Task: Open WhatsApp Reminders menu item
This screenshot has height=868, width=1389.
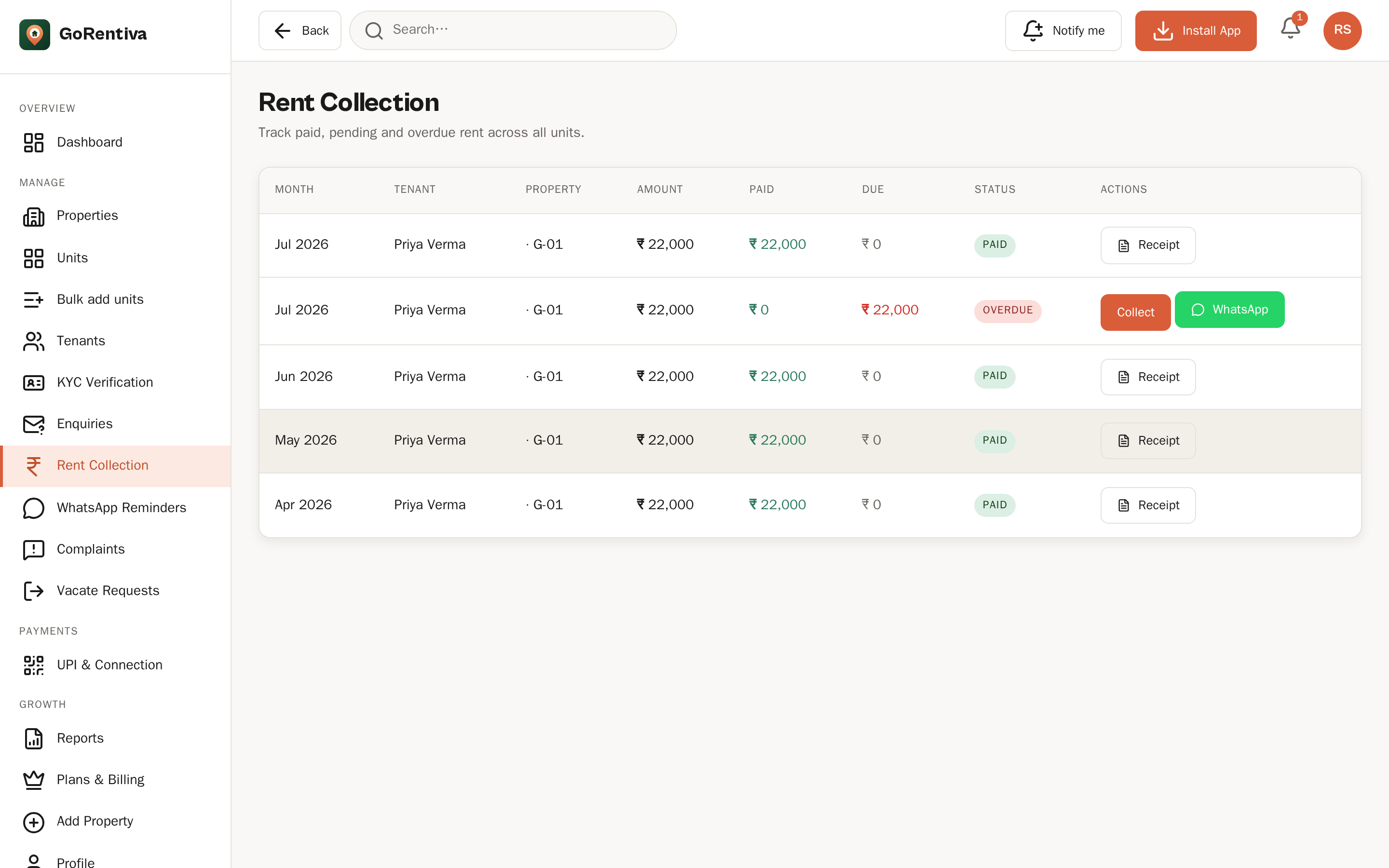Action: pyautogui.click(x=115, y=508)
